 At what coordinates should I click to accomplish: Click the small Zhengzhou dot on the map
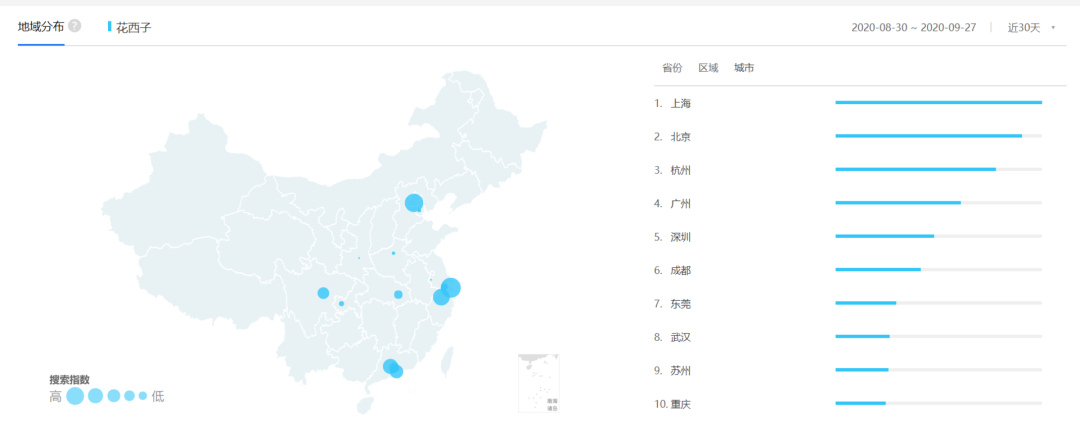(393, 253)
